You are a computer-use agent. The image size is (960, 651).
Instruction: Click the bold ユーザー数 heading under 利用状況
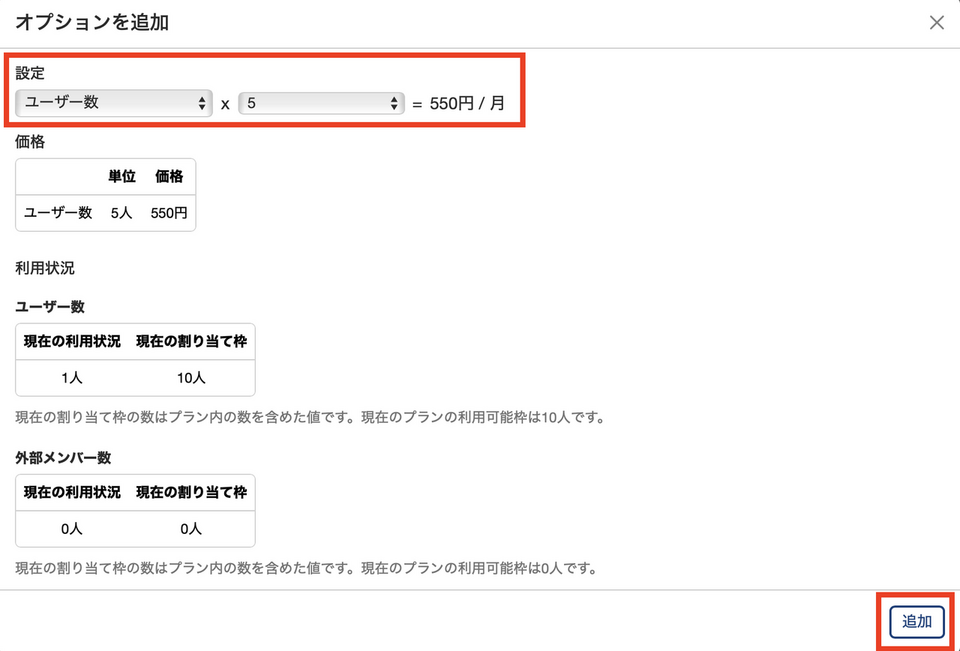point(50,306)
